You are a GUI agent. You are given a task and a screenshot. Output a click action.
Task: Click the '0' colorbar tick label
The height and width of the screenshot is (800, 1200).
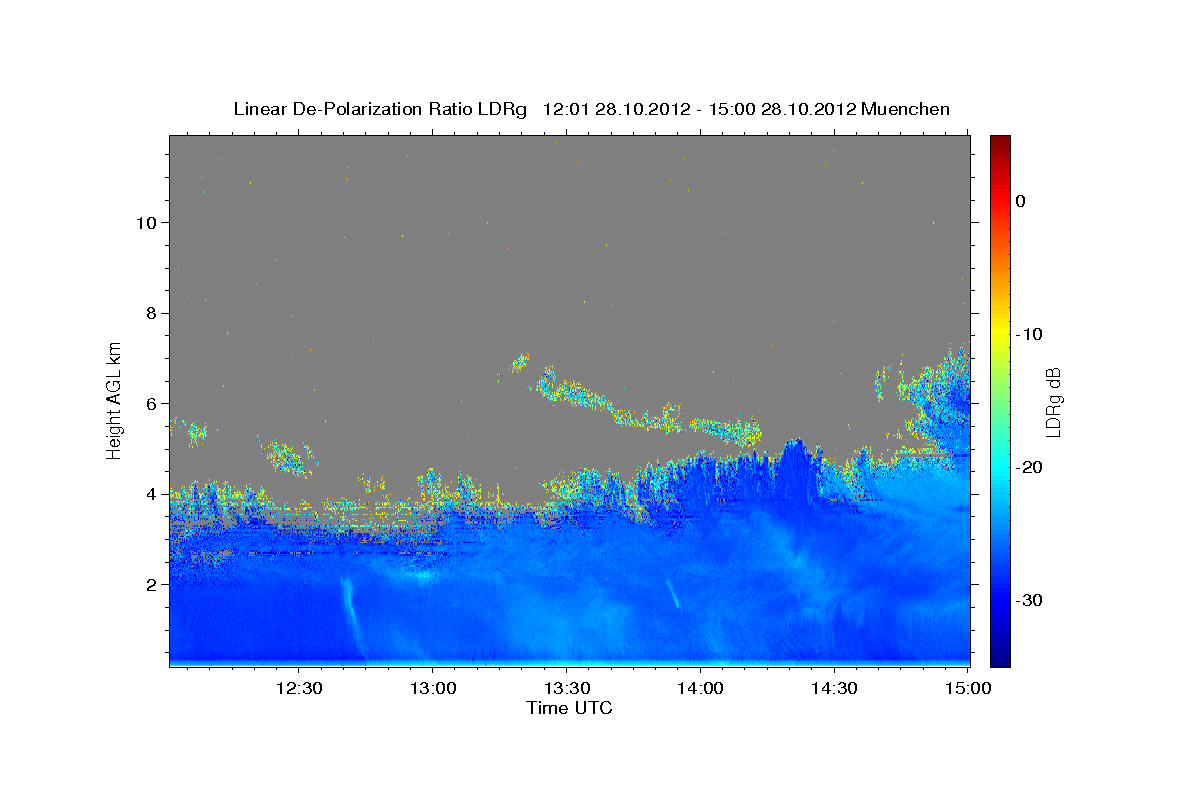[x=1021, y=201]
